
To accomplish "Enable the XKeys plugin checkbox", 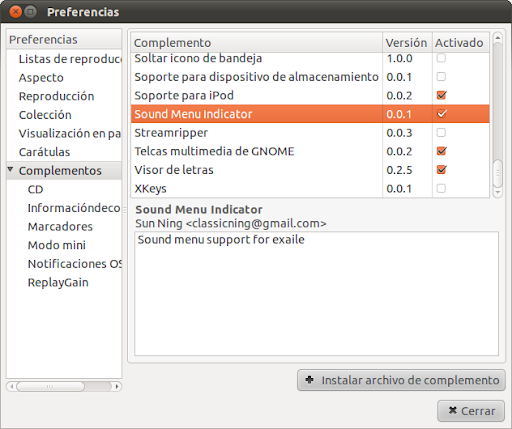I will [441, 188].
